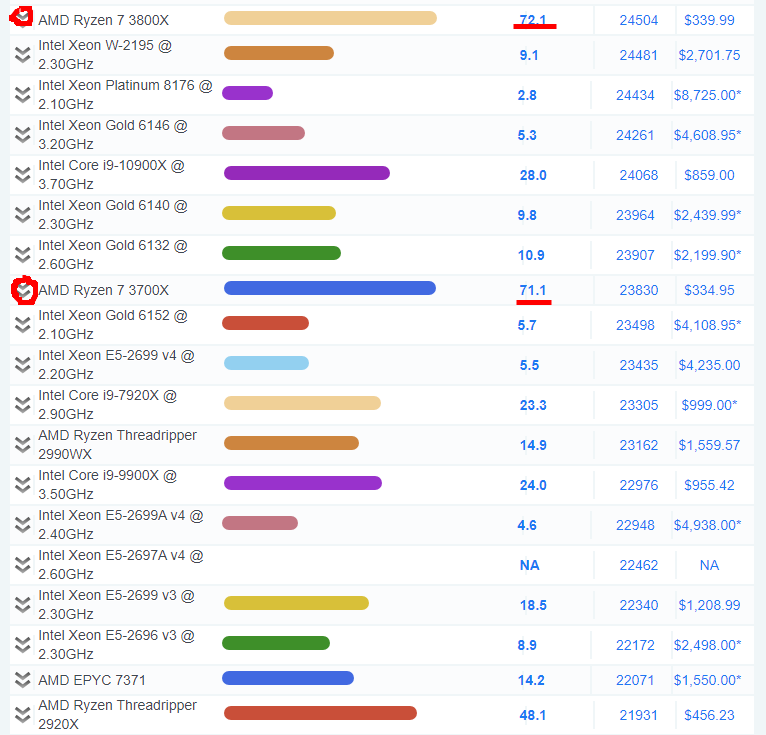
Task: Click the 23830 CPU mark score
Action: [639, 290]
